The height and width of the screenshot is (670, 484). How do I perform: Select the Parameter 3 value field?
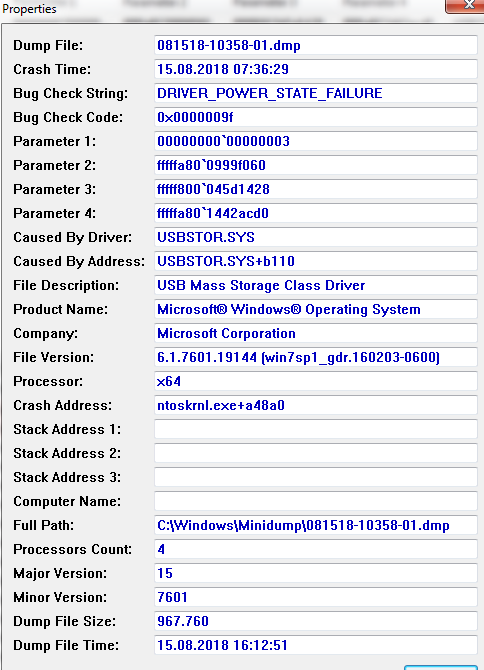(316, 189)
